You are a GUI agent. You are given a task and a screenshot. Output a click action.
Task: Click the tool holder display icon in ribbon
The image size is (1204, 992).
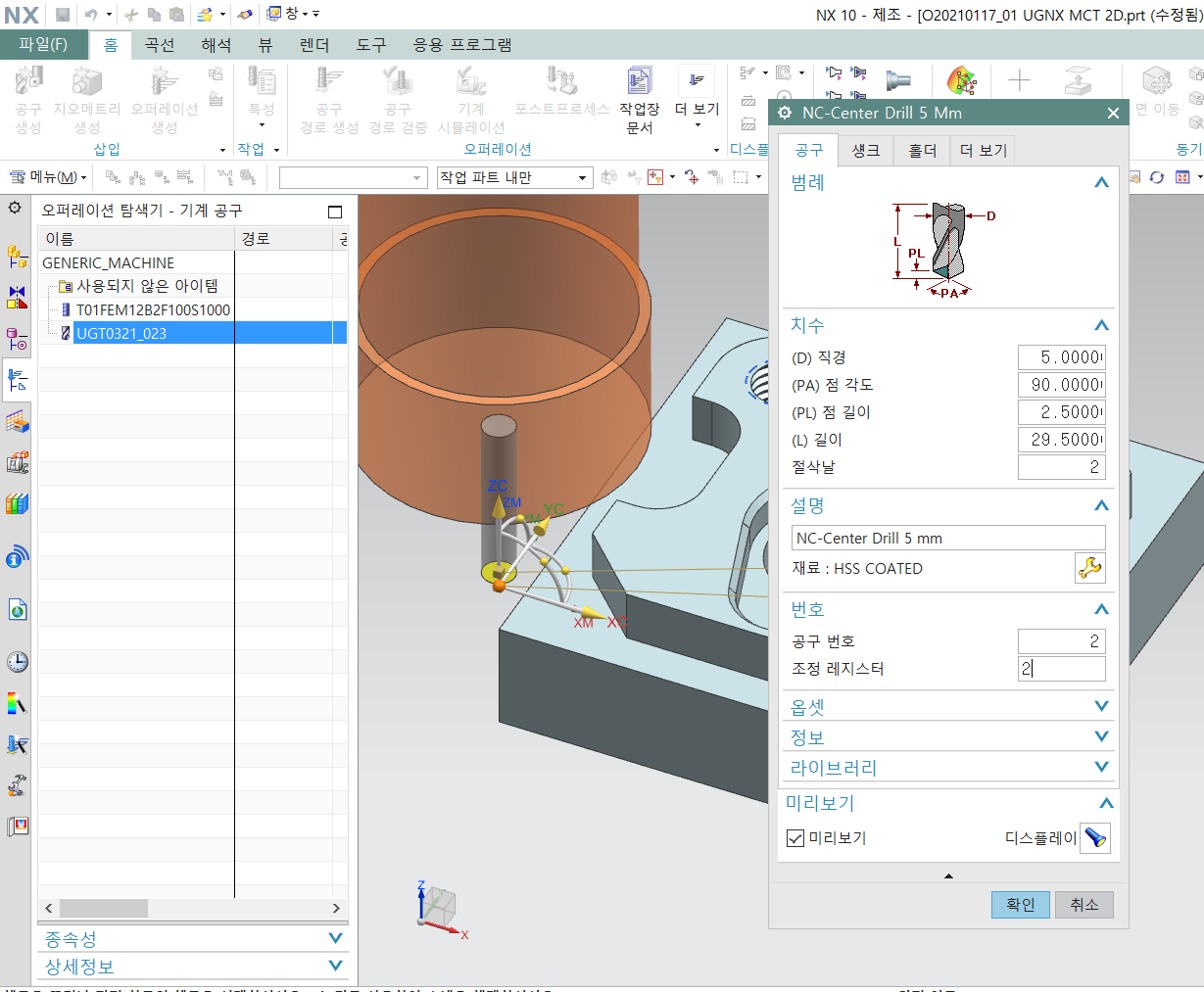897,80
